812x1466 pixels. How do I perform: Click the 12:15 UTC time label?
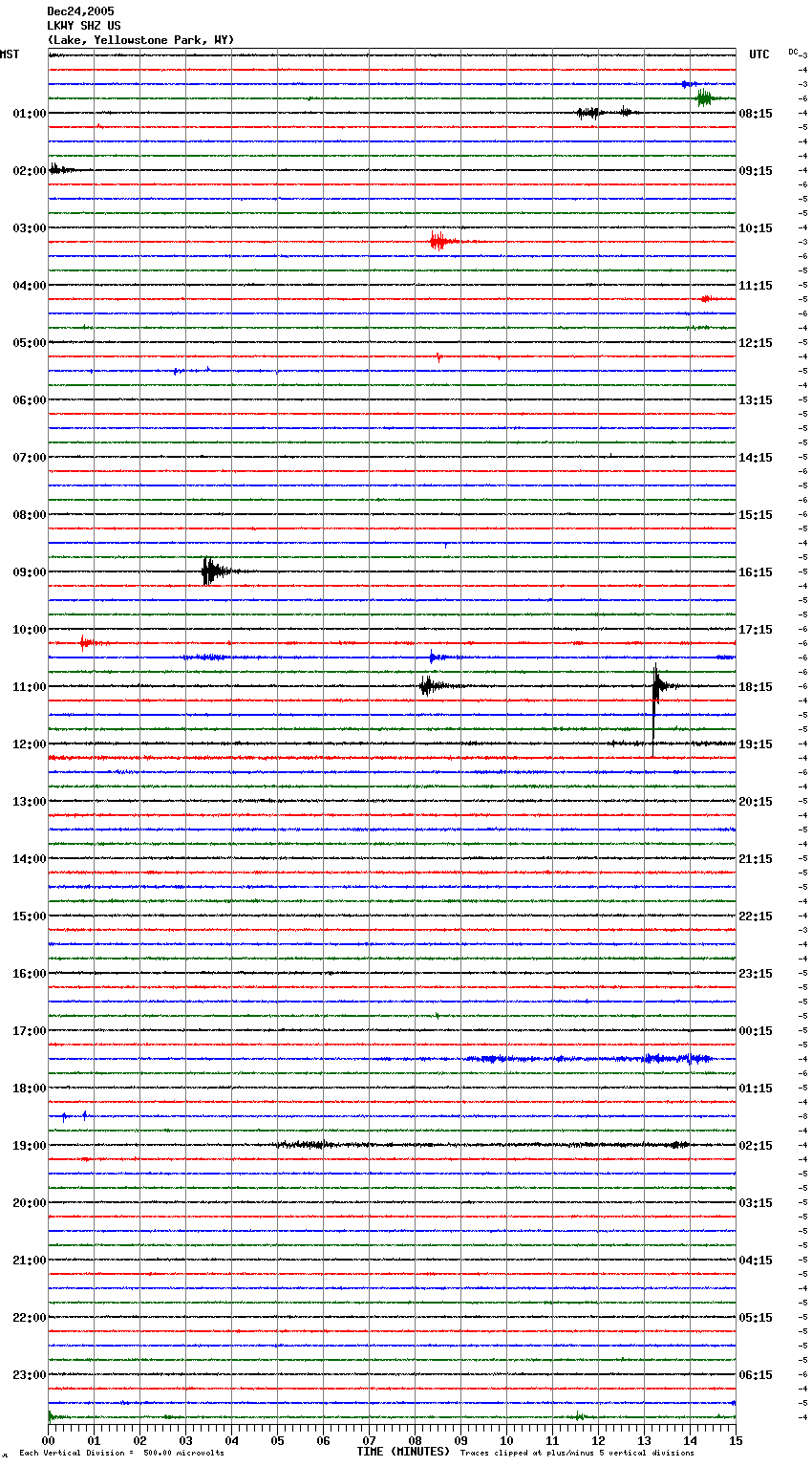756,343
